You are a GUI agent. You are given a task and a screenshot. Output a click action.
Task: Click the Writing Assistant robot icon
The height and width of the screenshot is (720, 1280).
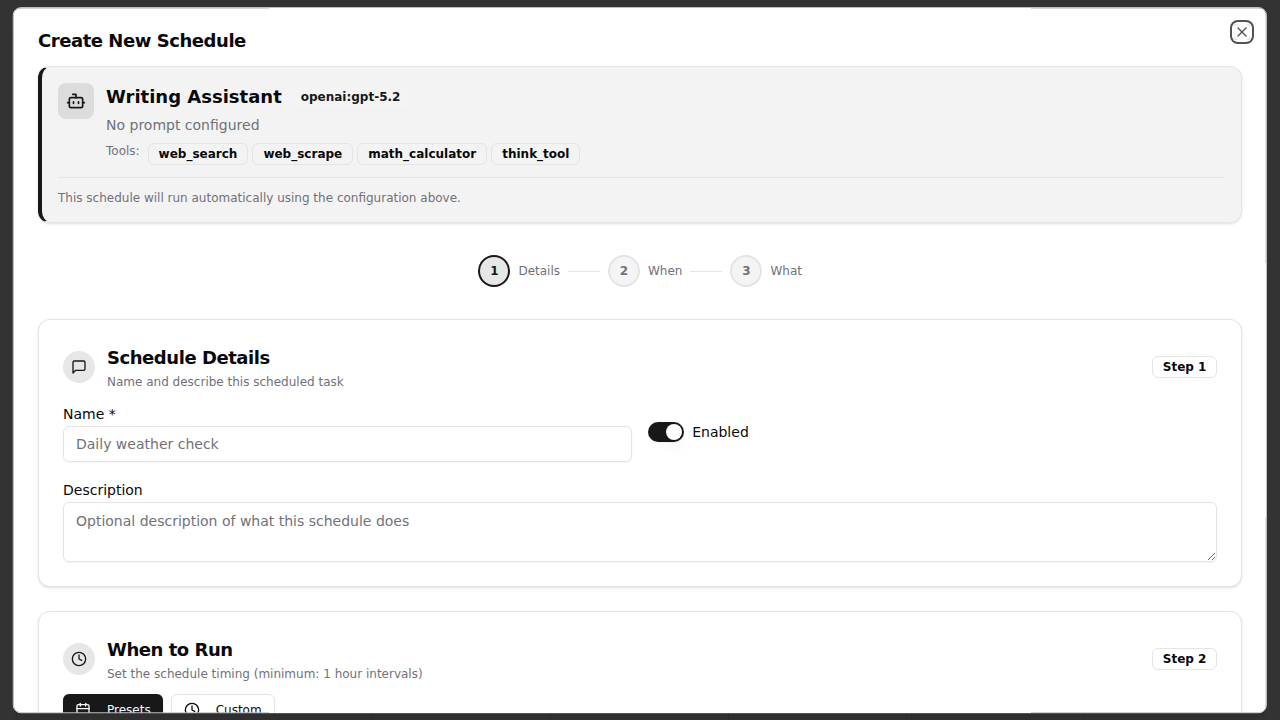pos(76,101)
